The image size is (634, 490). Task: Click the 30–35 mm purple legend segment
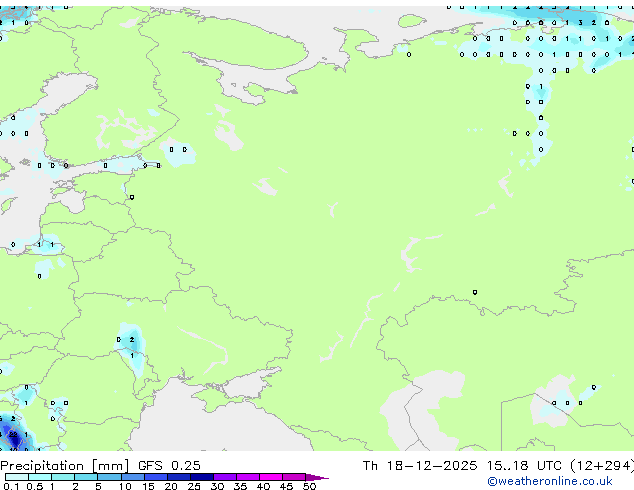[225, 477]
